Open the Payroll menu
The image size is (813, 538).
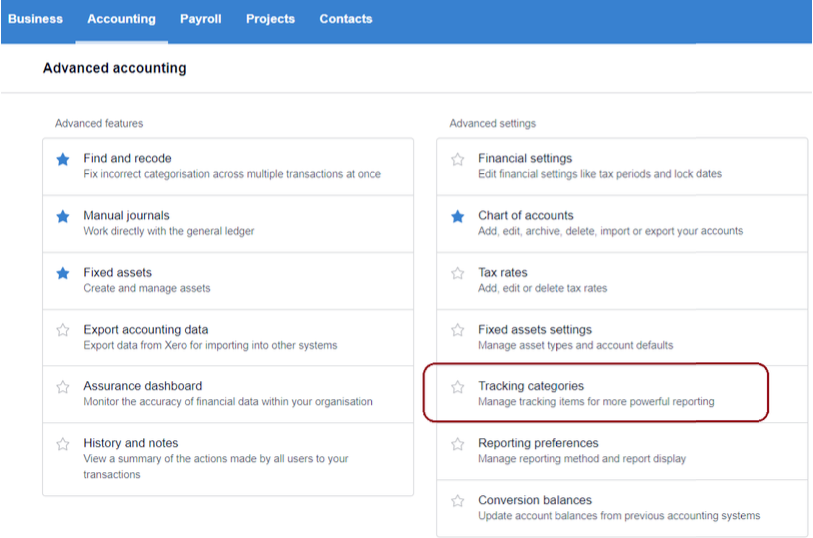(x=201, y=19)
